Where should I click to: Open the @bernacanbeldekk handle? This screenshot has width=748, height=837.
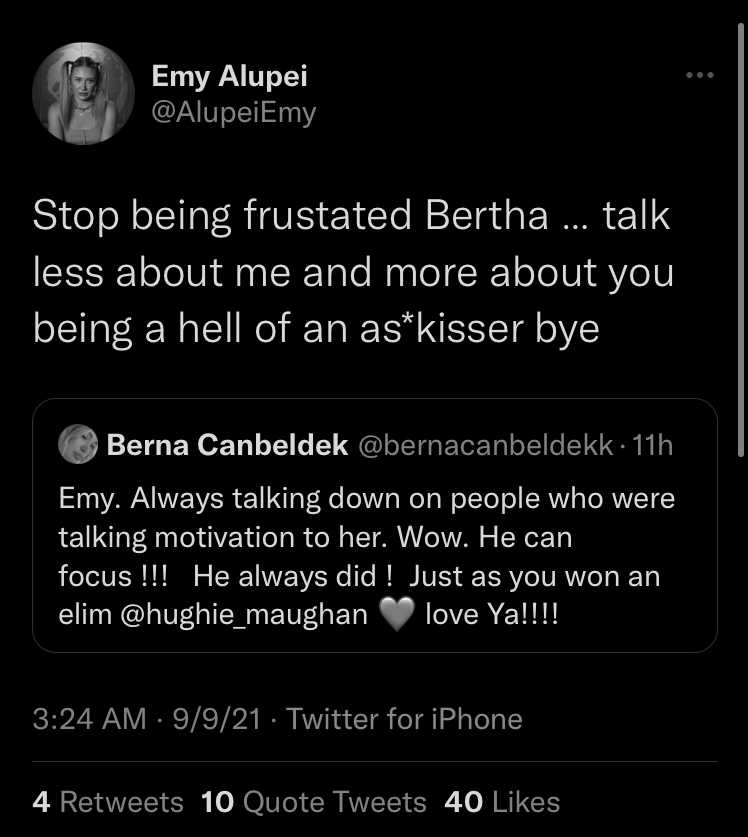click(x=486, y=445)
